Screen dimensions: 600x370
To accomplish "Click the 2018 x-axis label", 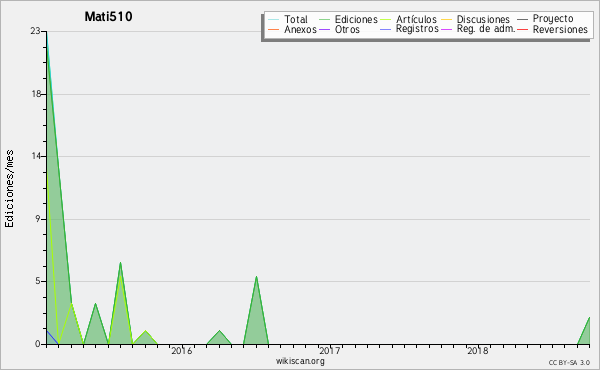I will [478, 350].
